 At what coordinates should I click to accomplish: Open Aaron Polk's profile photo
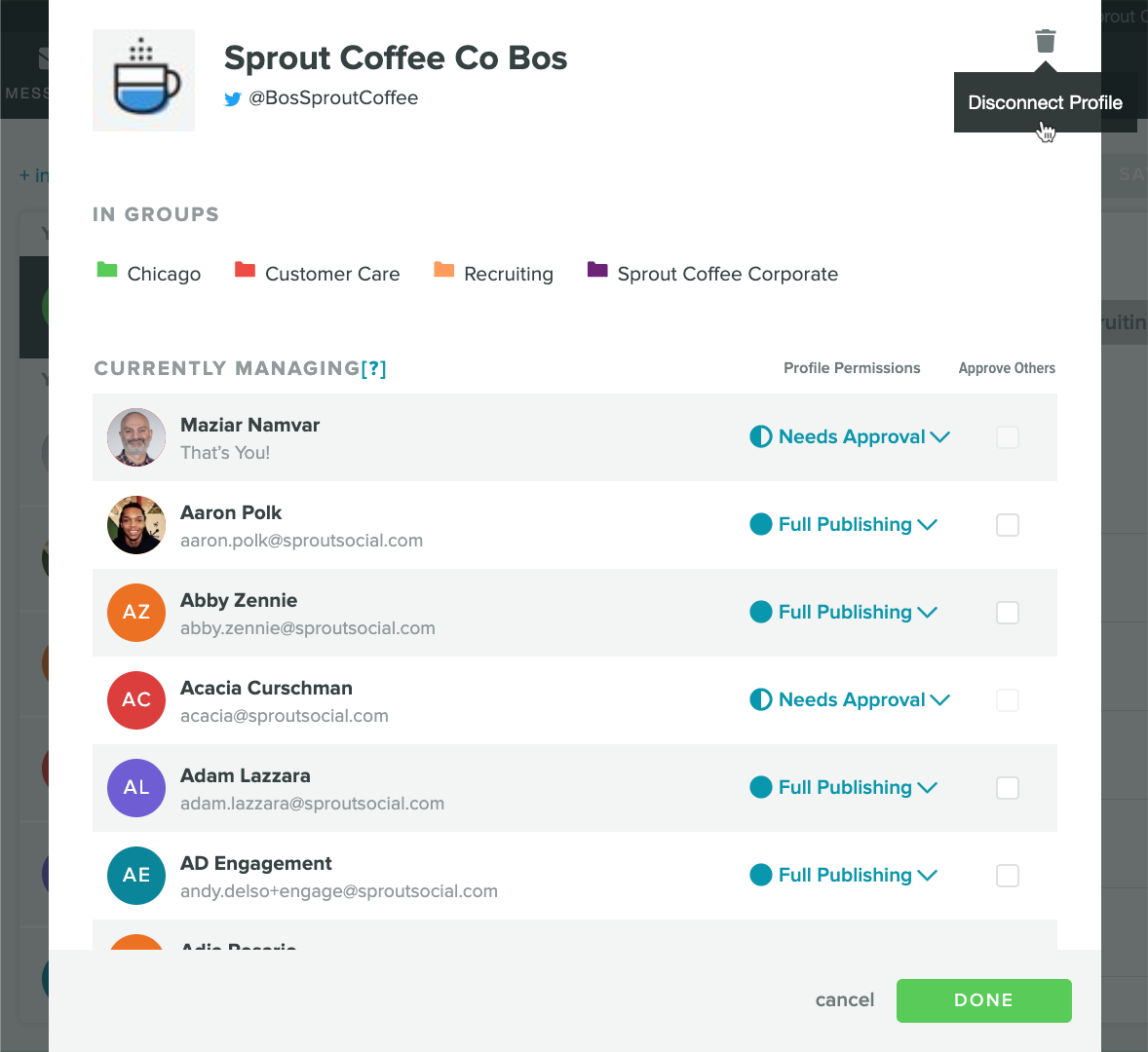point(136,525)
